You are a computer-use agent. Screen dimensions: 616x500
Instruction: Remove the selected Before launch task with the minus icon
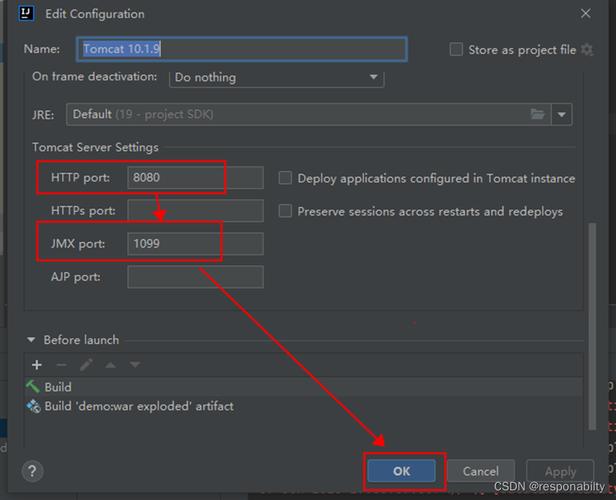point(61,365)
